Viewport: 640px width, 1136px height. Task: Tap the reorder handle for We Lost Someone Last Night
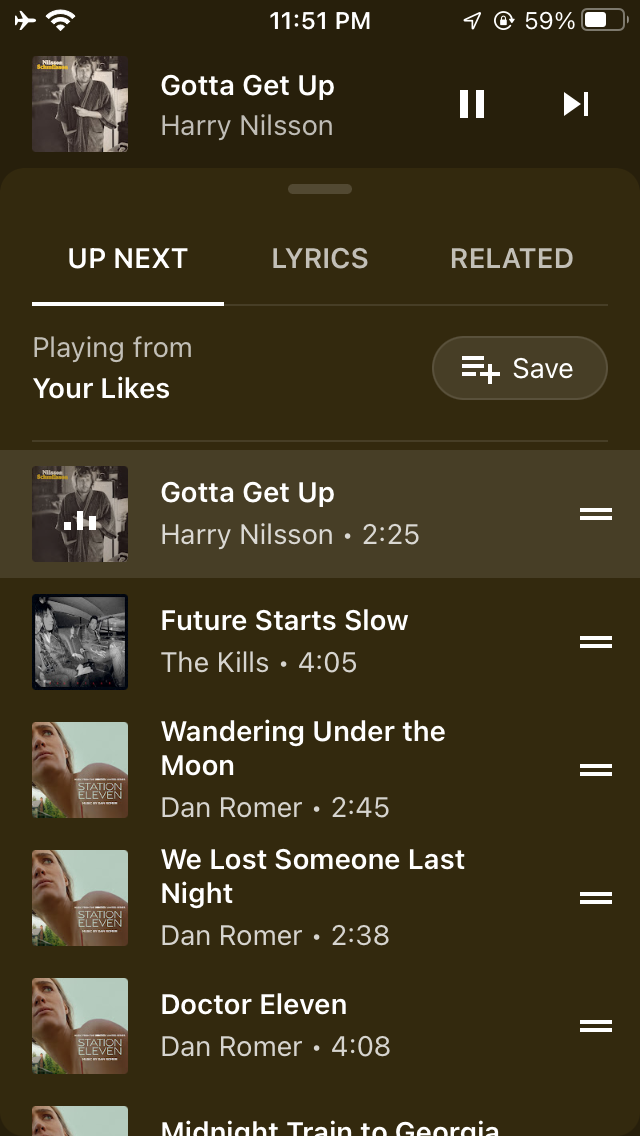(x=596, y=898)
